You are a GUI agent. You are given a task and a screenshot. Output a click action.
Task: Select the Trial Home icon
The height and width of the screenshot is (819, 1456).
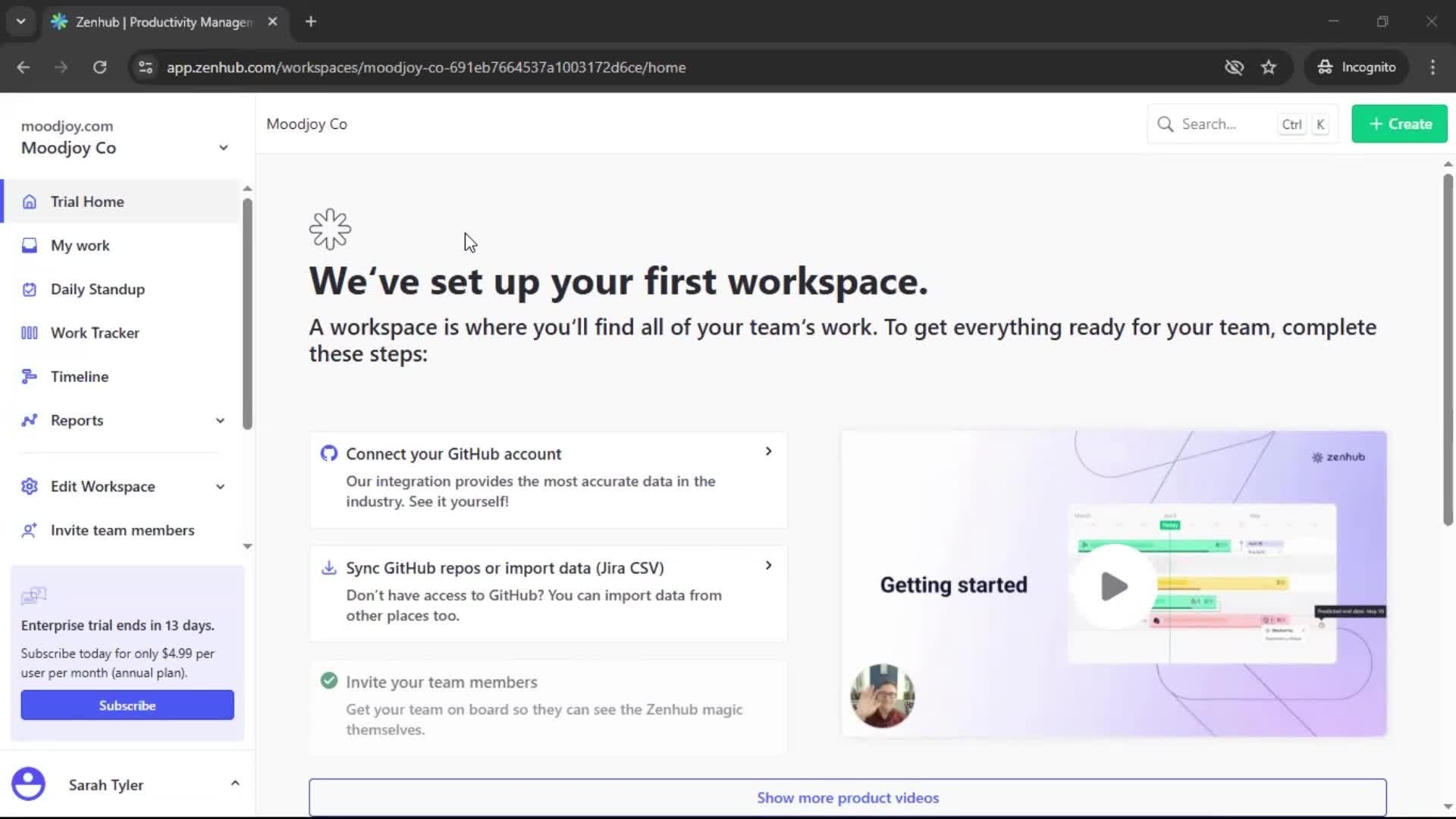coord(29,202)
